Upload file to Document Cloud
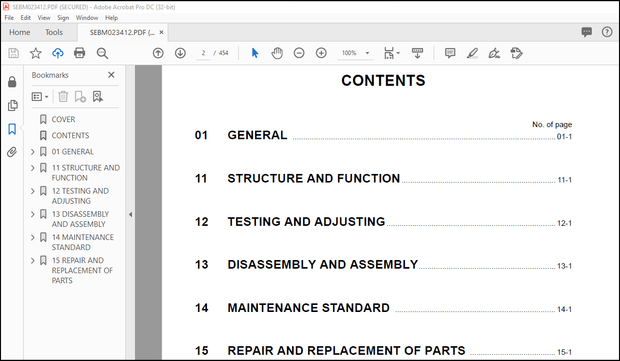This screenshot has width=620, height=361. (58, 53)
